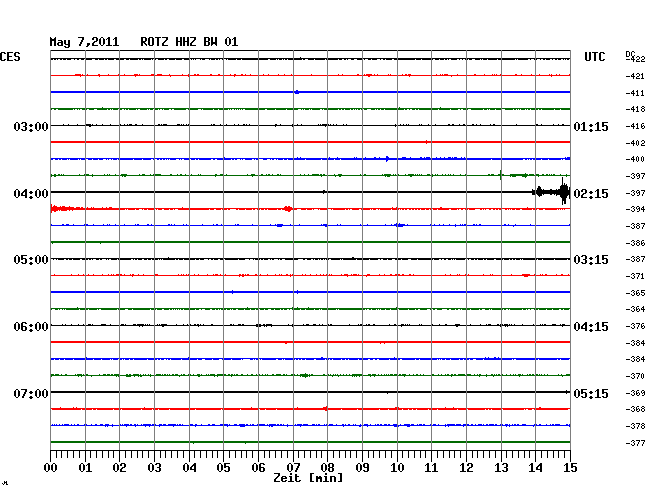This screenshot has height=494, width=650.
Task: Click the "03:15" UTC time label
Action: (591, 260)
